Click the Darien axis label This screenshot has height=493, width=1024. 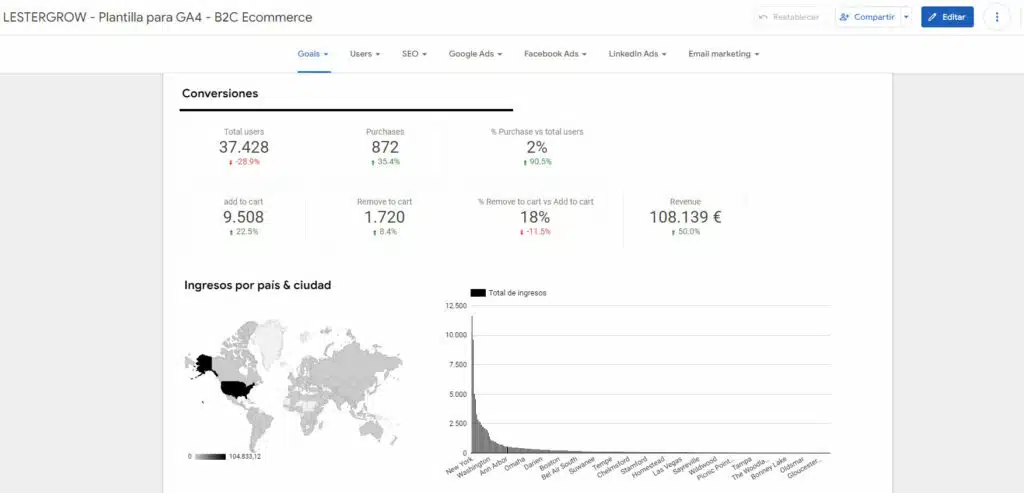click(x=533, y=464)
